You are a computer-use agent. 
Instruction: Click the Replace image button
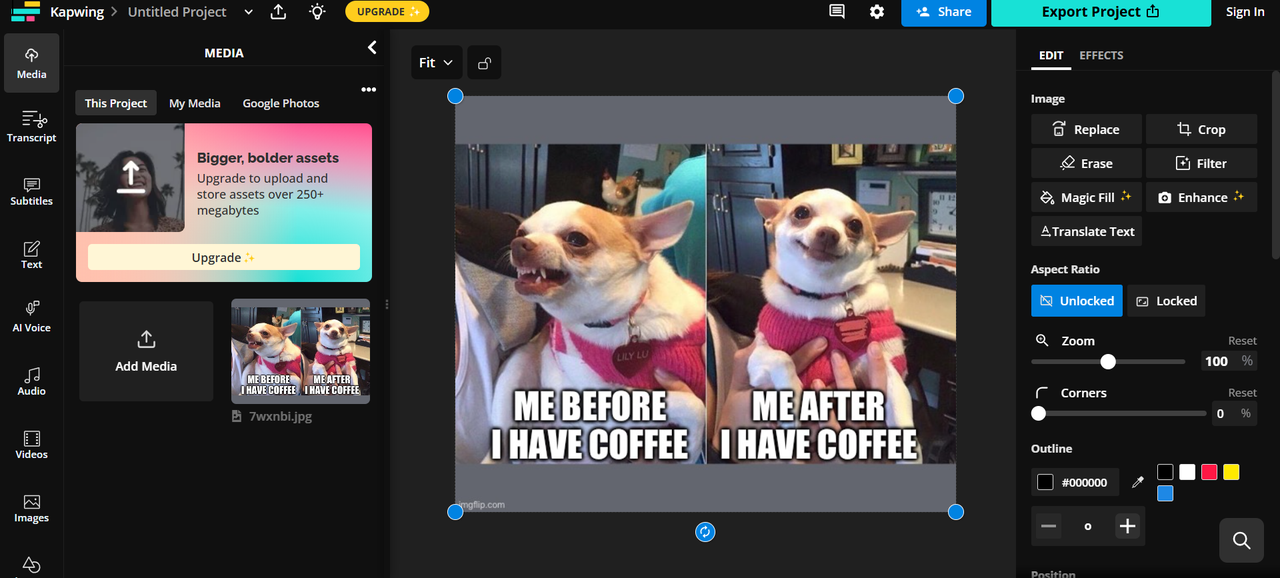1086,130
